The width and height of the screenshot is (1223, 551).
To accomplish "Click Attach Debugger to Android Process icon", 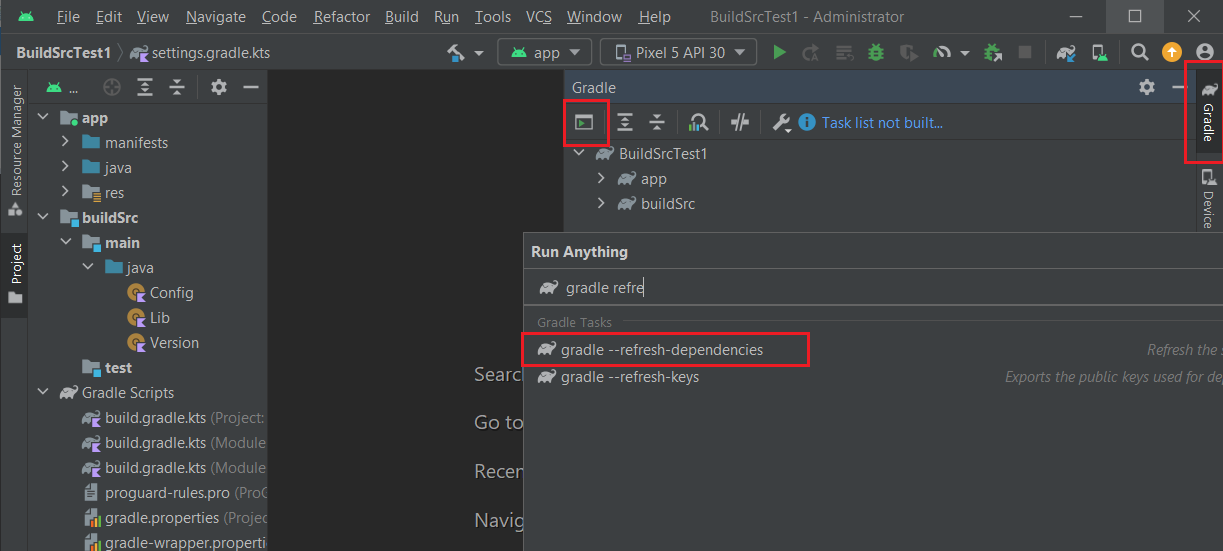I will (993, 52).
